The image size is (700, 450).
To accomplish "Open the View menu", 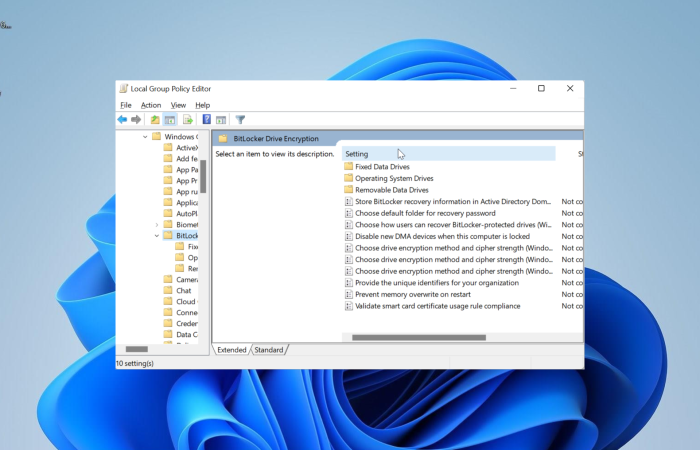I will click(178, 105).
